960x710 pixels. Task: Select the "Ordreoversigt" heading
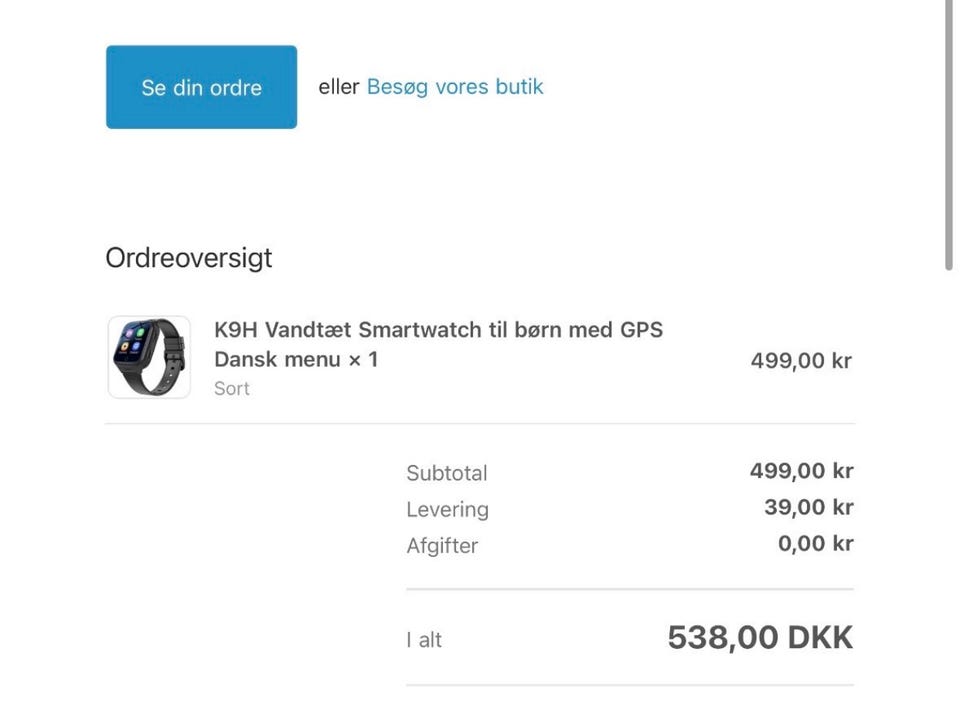tap(189, 258)
